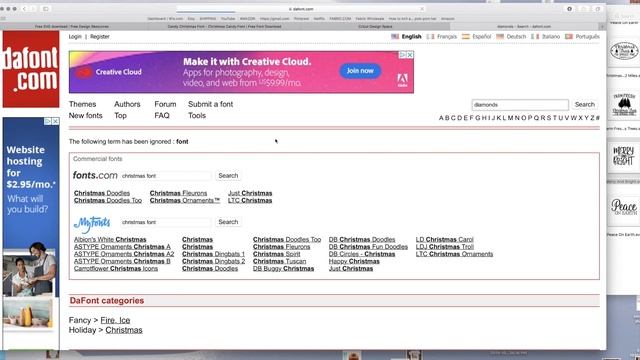Click the dafont.com red logo
Viewport: 640px width, 360px height.
[x=31, y=69]
